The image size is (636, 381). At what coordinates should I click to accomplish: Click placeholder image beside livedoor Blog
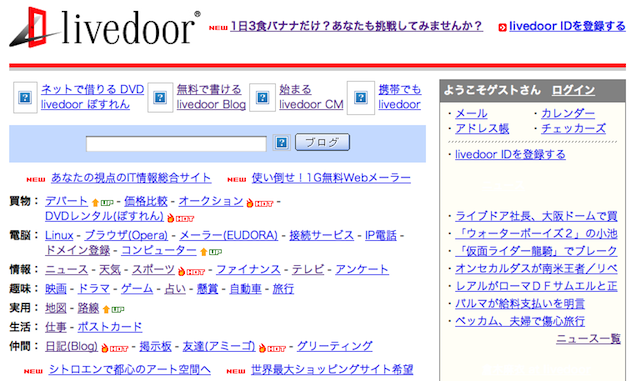[x=160, y=97]
